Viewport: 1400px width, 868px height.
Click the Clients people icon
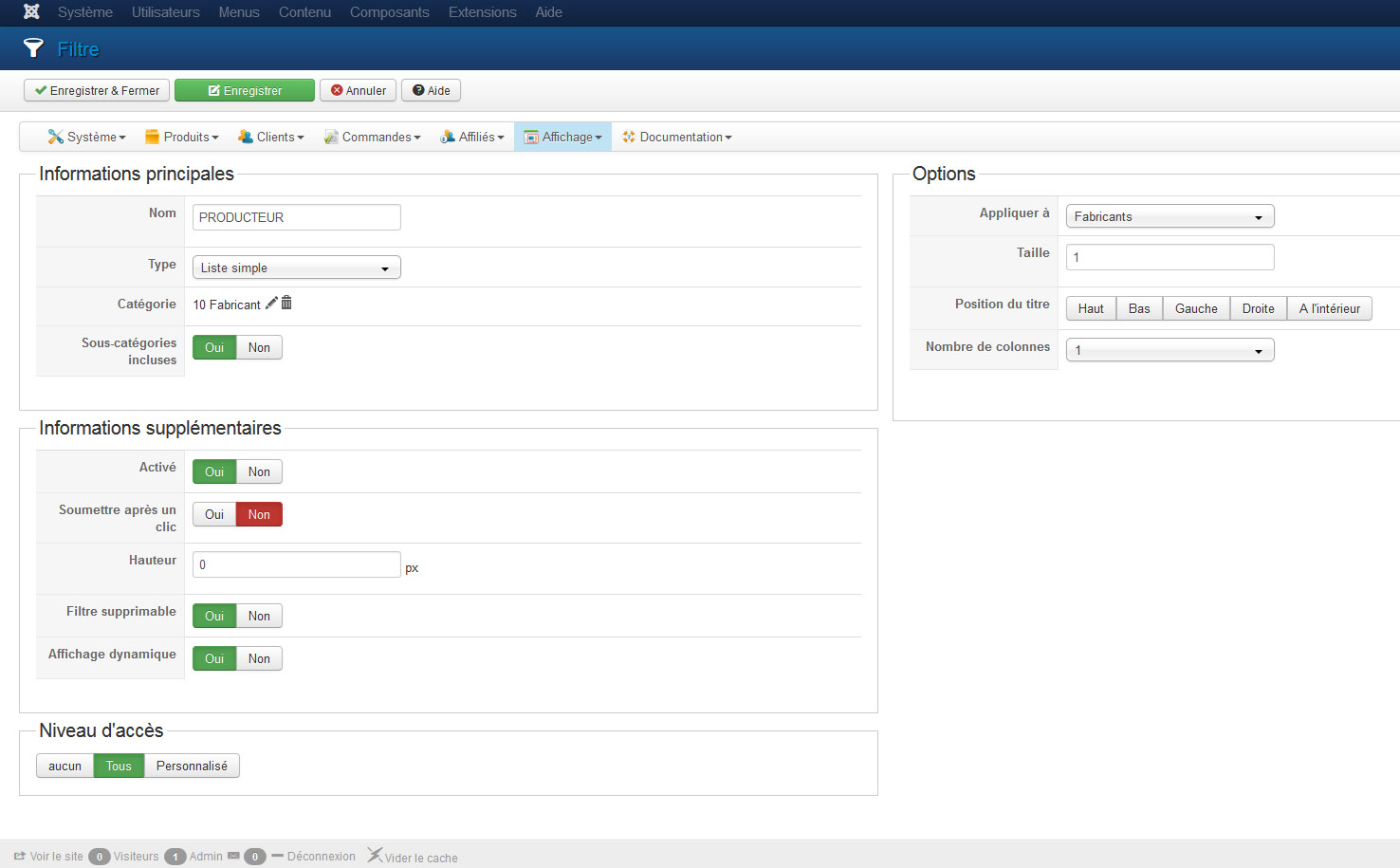pos(246,137)
